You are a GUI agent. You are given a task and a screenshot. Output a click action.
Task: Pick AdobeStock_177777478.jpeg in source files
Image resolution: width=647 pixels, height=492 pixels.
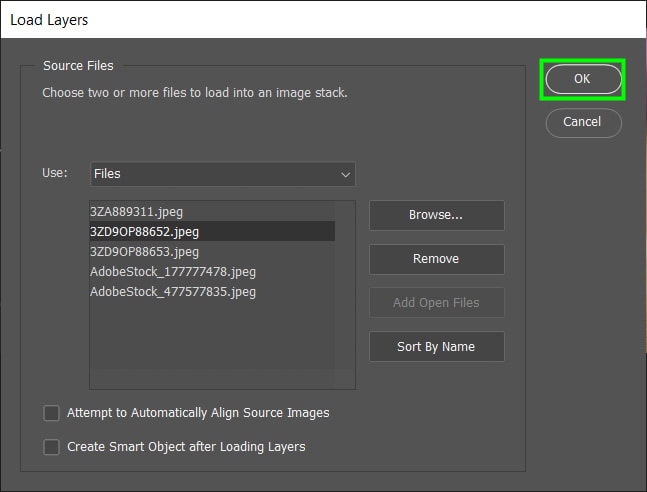(172, 272)
